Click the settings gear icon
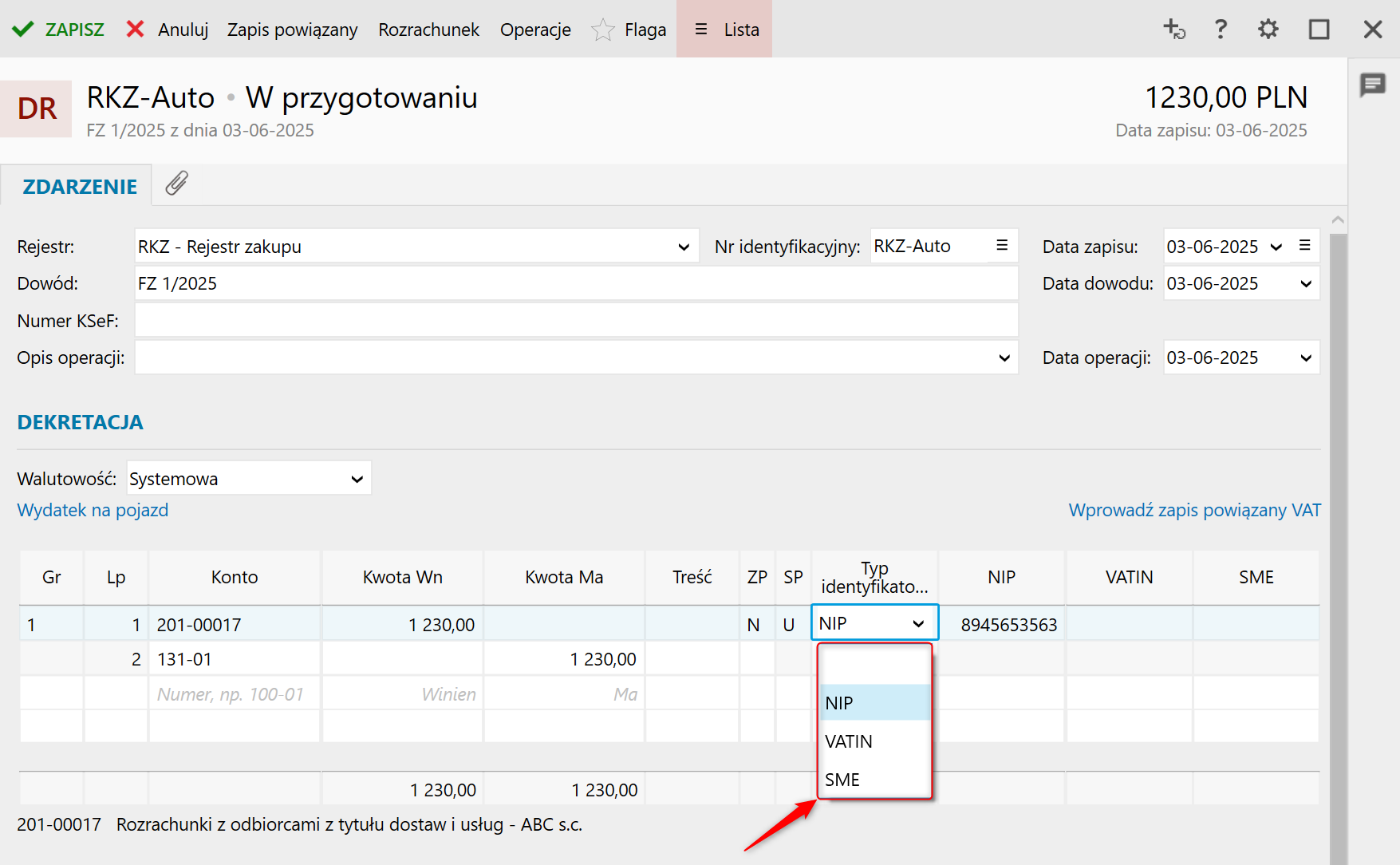The image size is (1400, 865). pos(1268,30)
